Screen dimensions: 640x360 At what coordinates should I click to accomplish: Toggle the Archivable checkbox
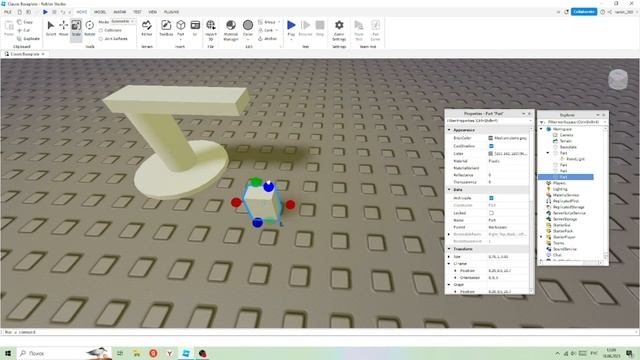point(491,198)
